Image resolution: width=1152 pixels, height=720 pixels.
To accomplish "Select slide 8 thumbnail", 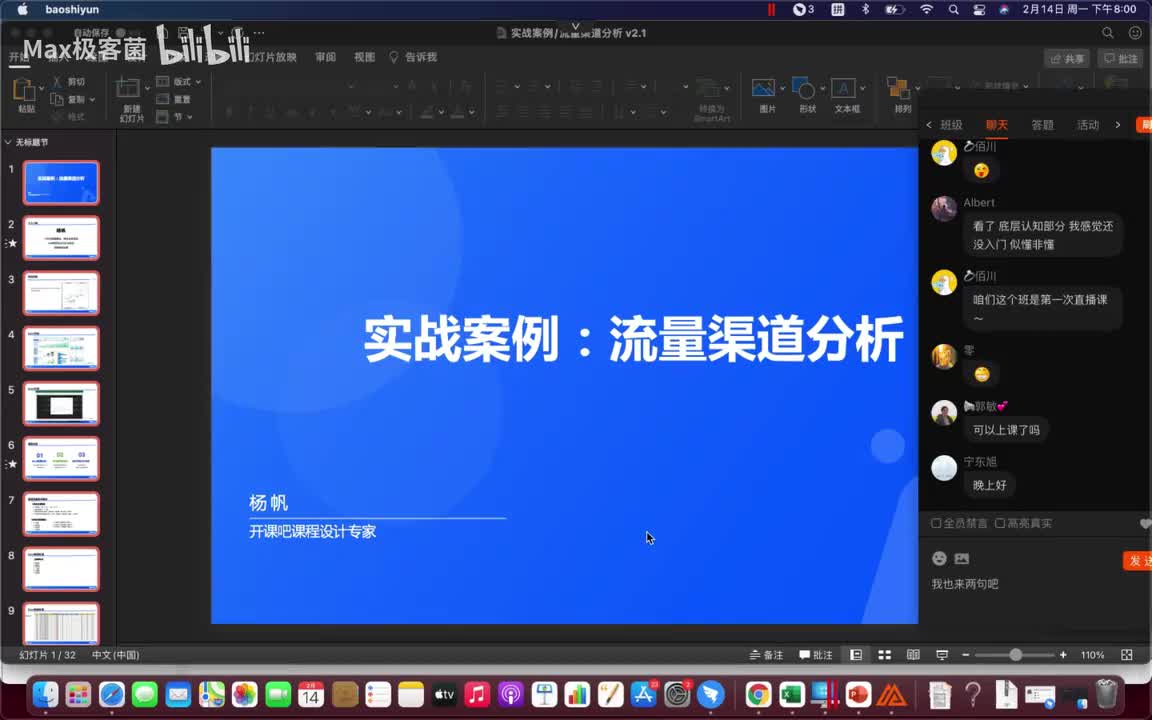I will click(61, 569).
